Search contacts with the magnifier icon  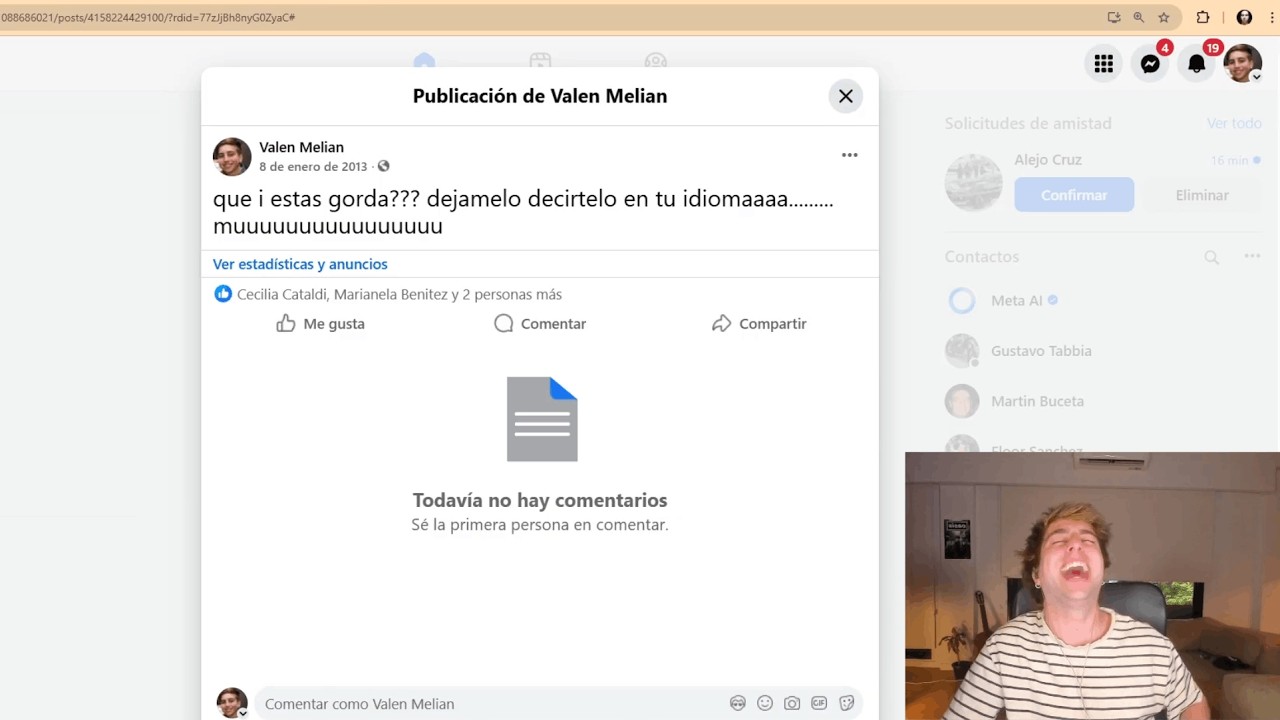click(x=1211, y=257)
